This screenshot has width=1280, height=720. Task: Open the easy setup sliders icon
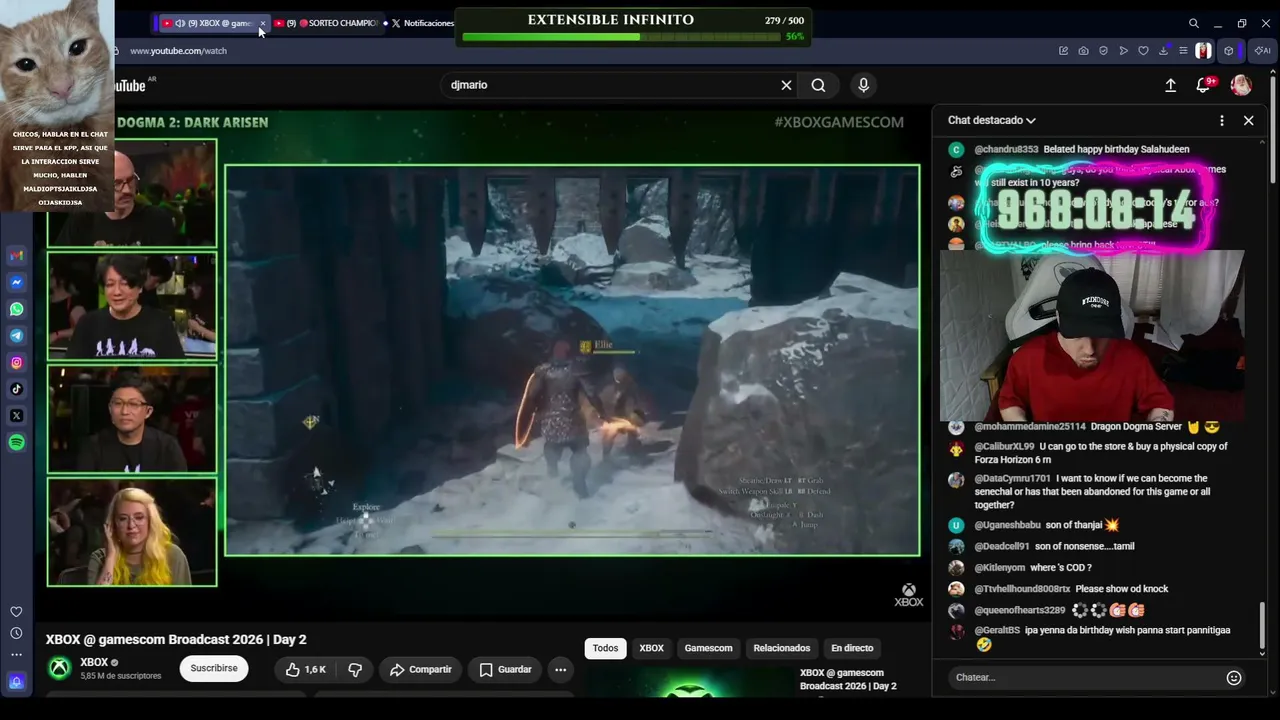click(1183, 51)
